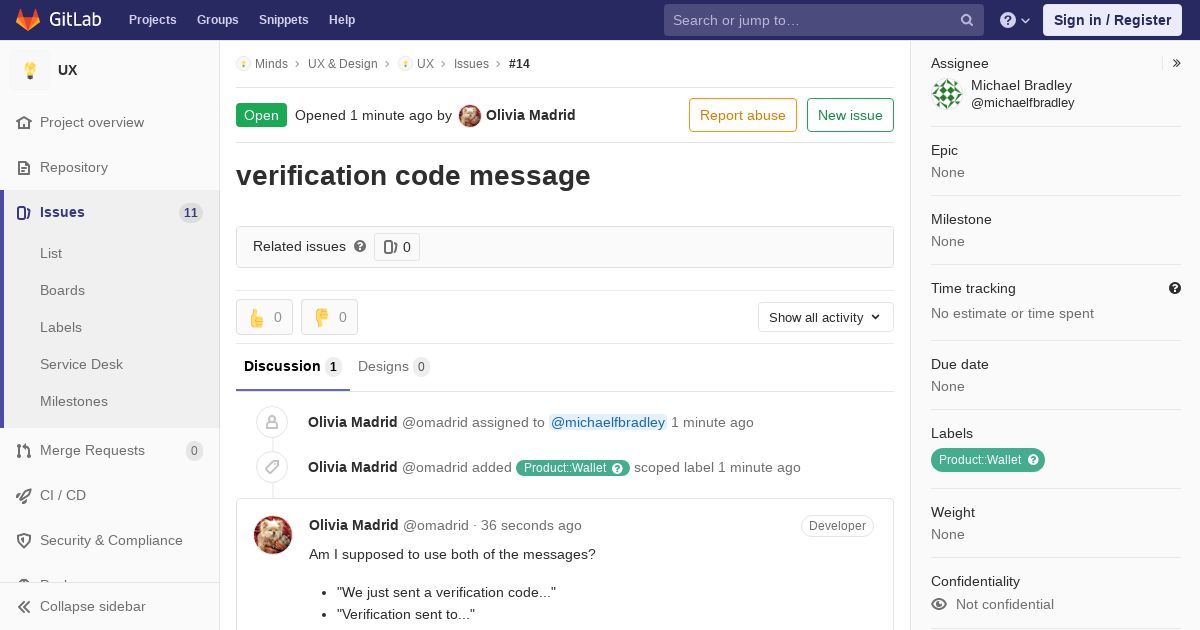Click the assigned-user activity icon
1200x630 pixels.
(x=272, y=422)
